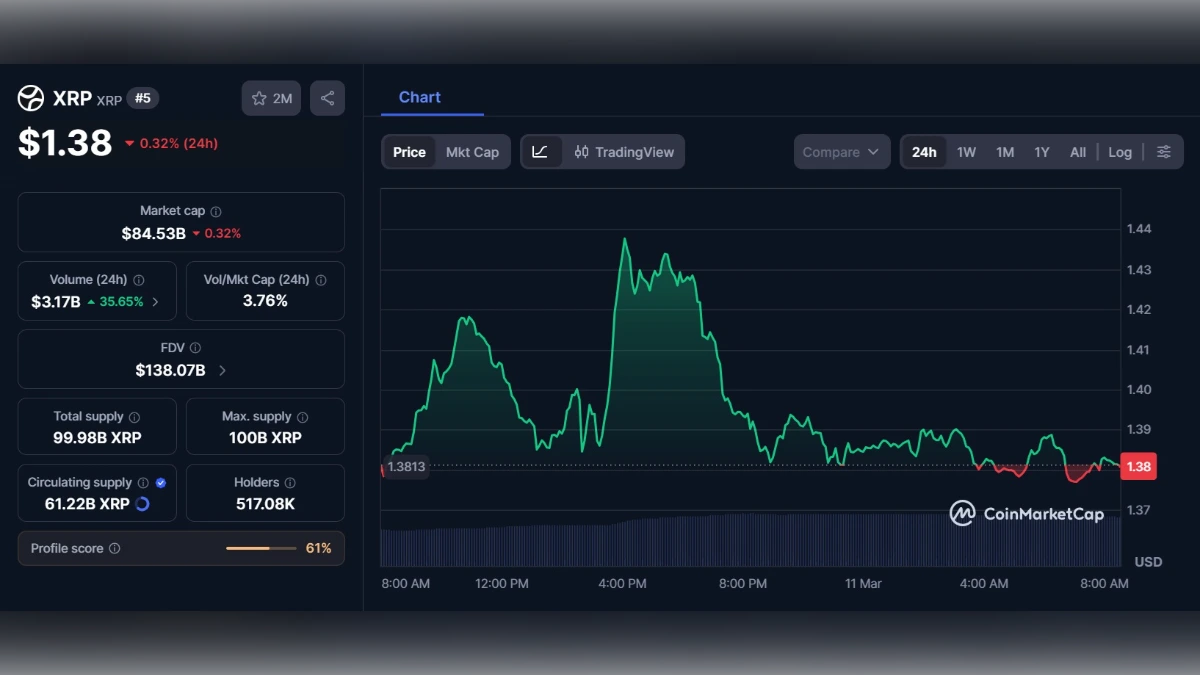Select the 1W timeframe
1200x675 pixels.
click(x=966, y=151)
